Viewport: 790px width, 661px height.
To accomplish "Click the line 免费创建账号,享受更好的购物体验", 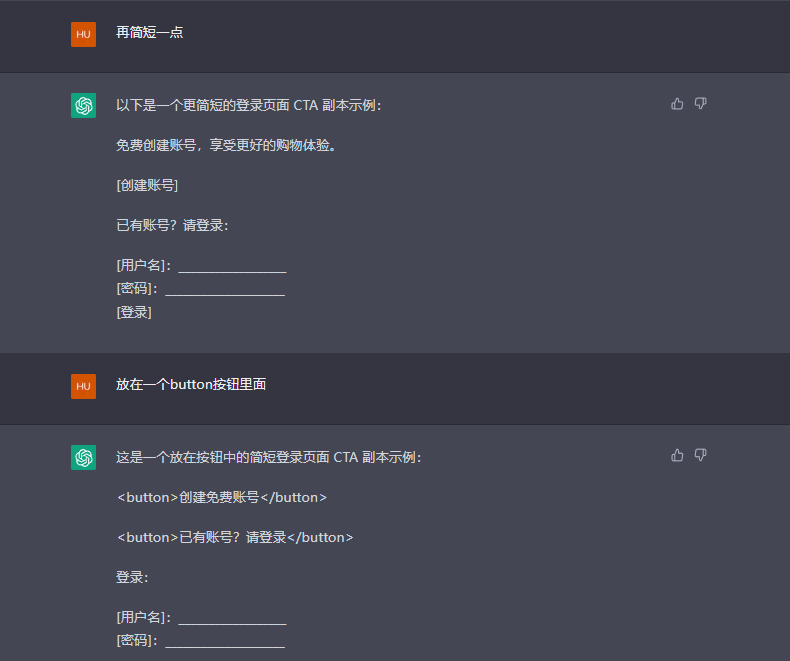I will click(x=226, y=145).
